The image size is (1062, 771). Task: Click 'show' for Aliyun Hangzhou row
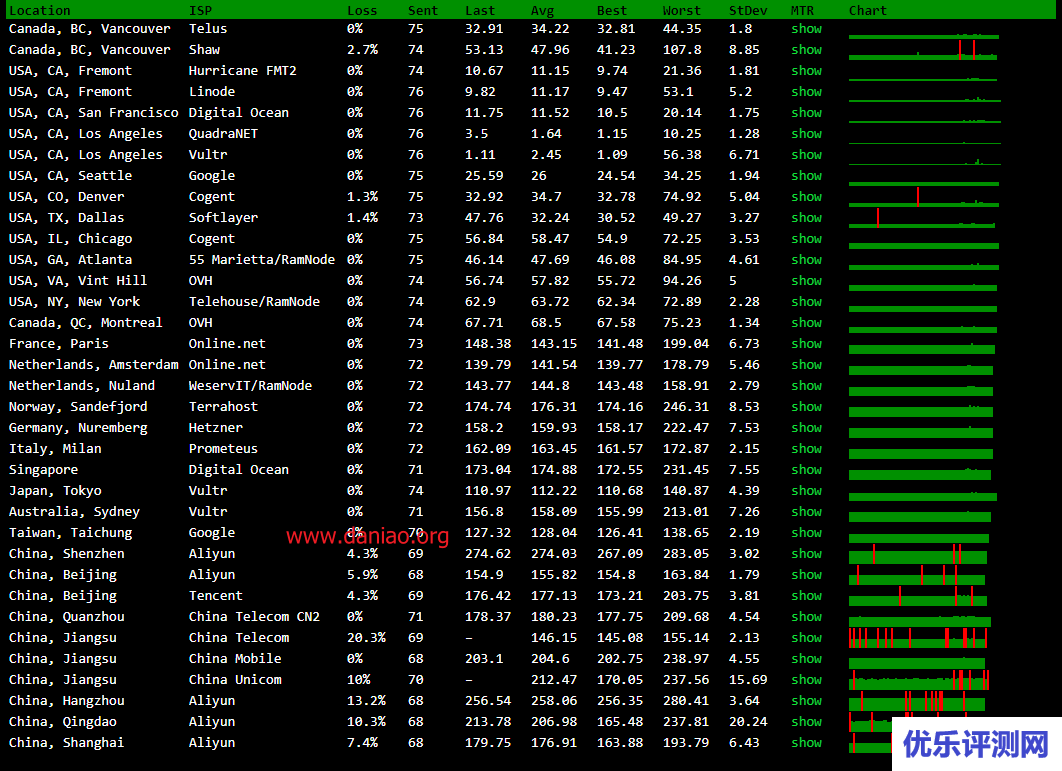coord(806,701)
